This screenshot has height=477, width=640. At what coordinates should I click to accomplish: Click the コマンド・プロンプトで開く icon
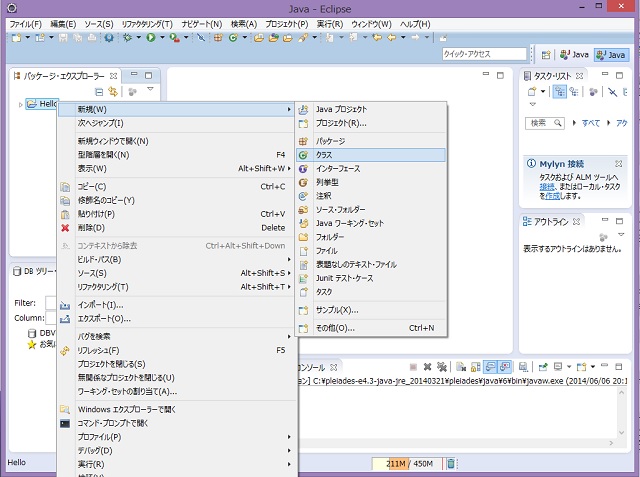tap(65, 424)
